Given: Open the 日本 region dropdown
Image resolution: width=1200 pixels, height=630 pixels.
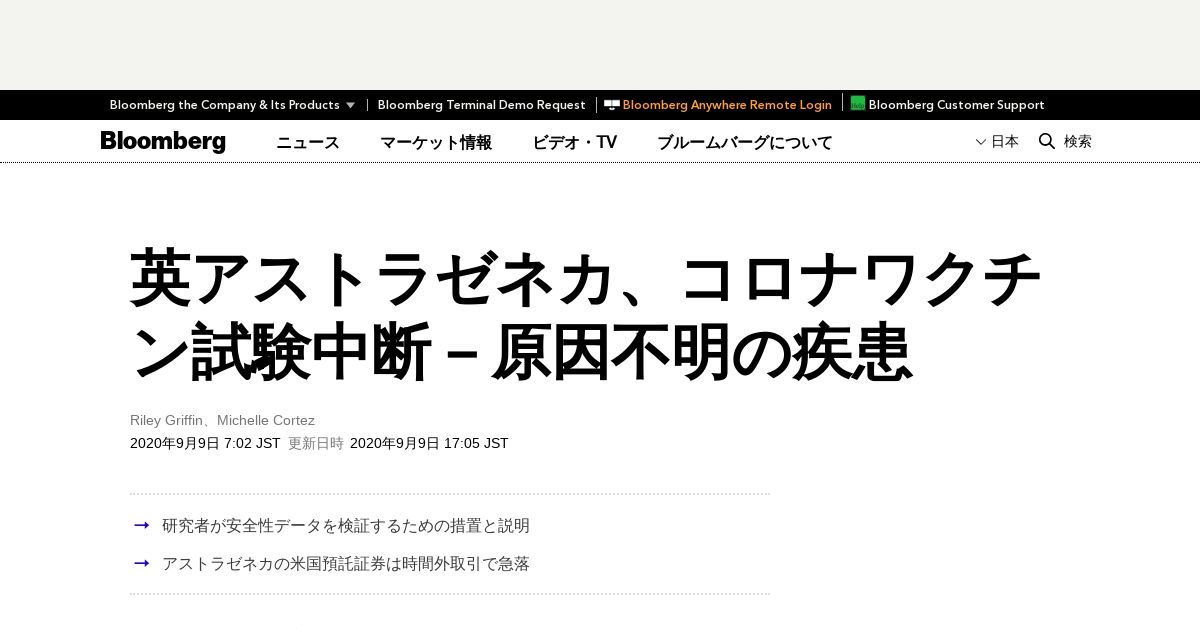Looking at the screenshot, I should [997, 142].
